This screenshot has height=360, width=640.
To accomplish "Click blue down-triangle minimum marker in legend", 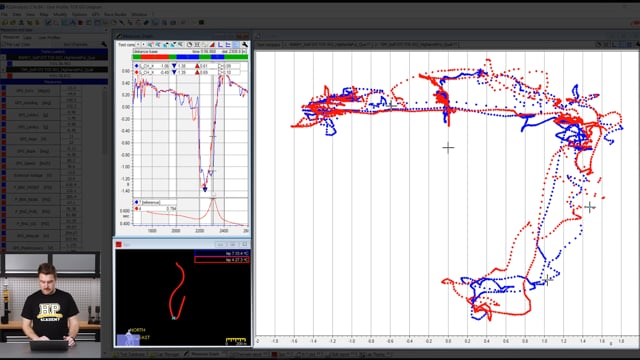I will [174, 66].
